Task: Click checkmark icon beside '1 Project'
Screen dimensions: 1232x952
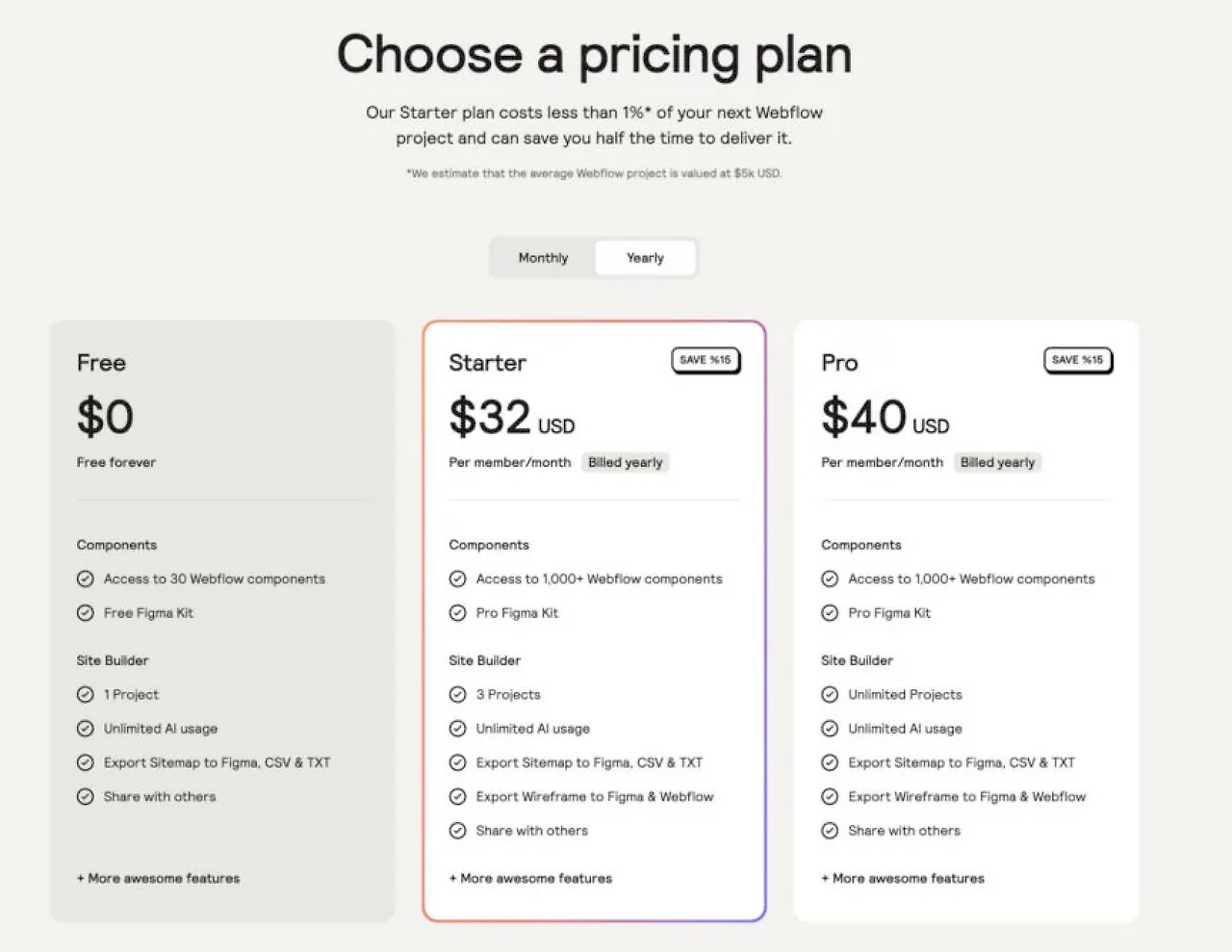Action: pyautogui.click(x=86, y=695)
